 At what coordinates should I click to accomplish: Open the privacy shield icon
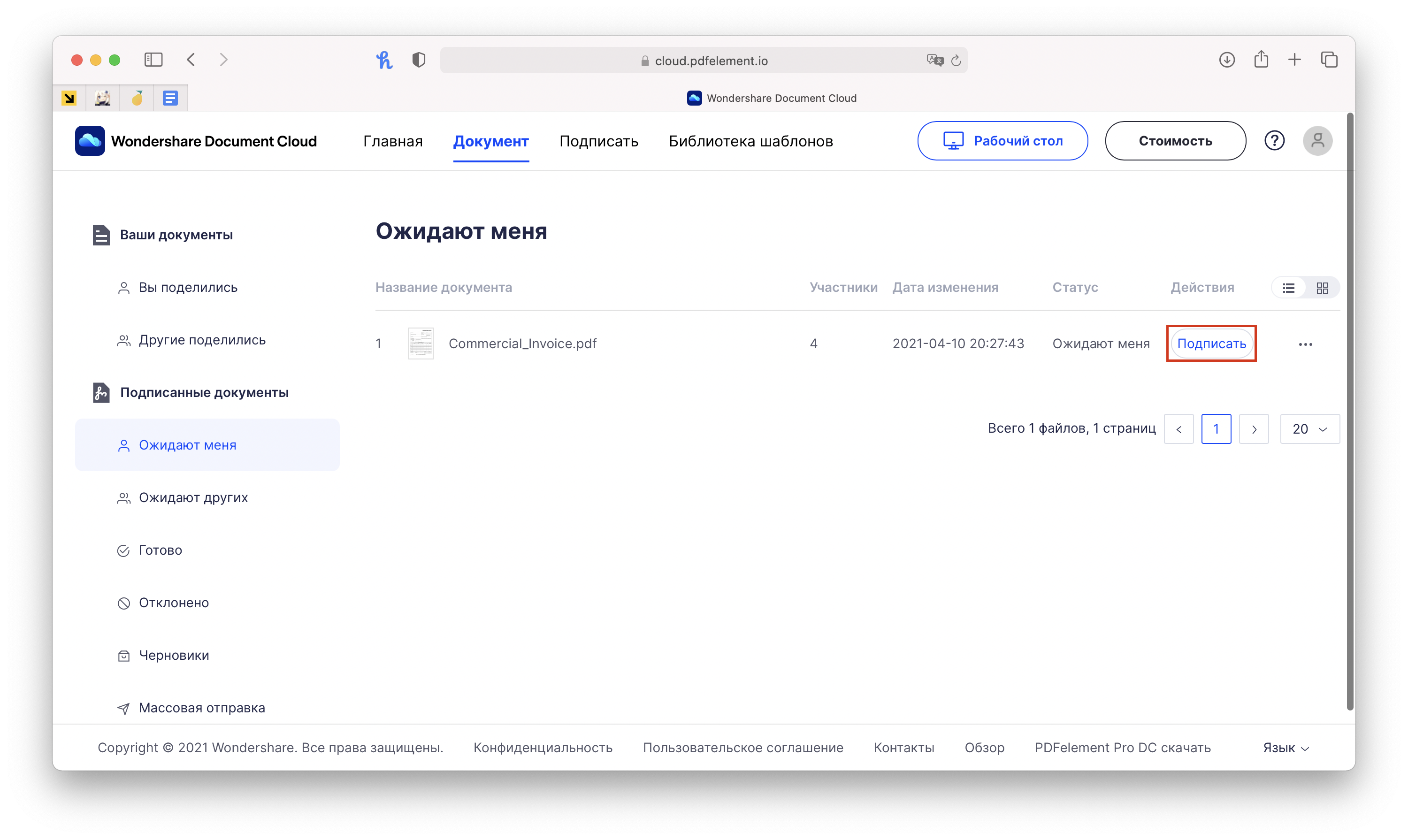[419, 60]
